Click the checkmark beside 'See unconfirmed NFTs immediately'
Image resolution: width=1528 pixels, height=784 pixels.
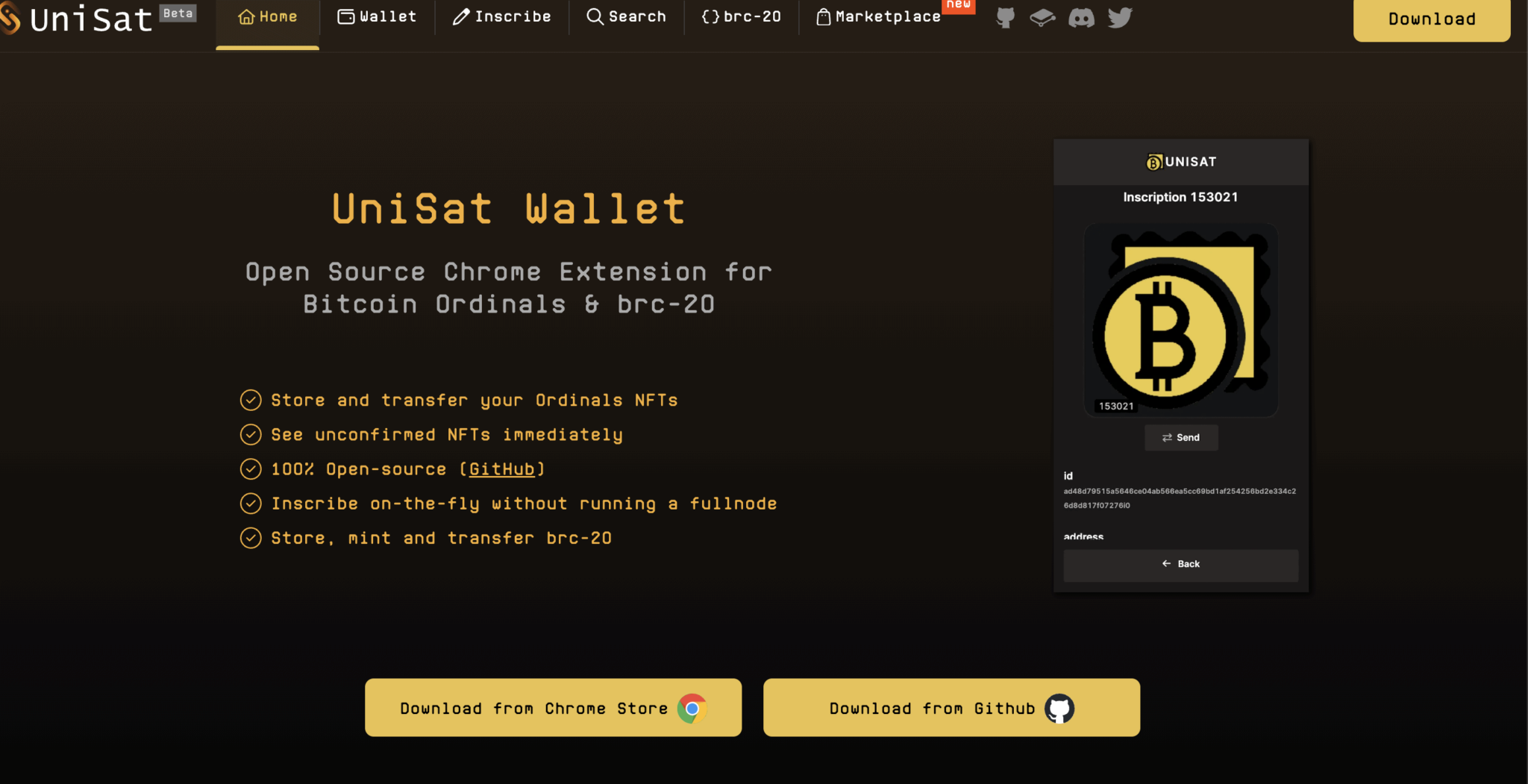[x=251, y=434]
